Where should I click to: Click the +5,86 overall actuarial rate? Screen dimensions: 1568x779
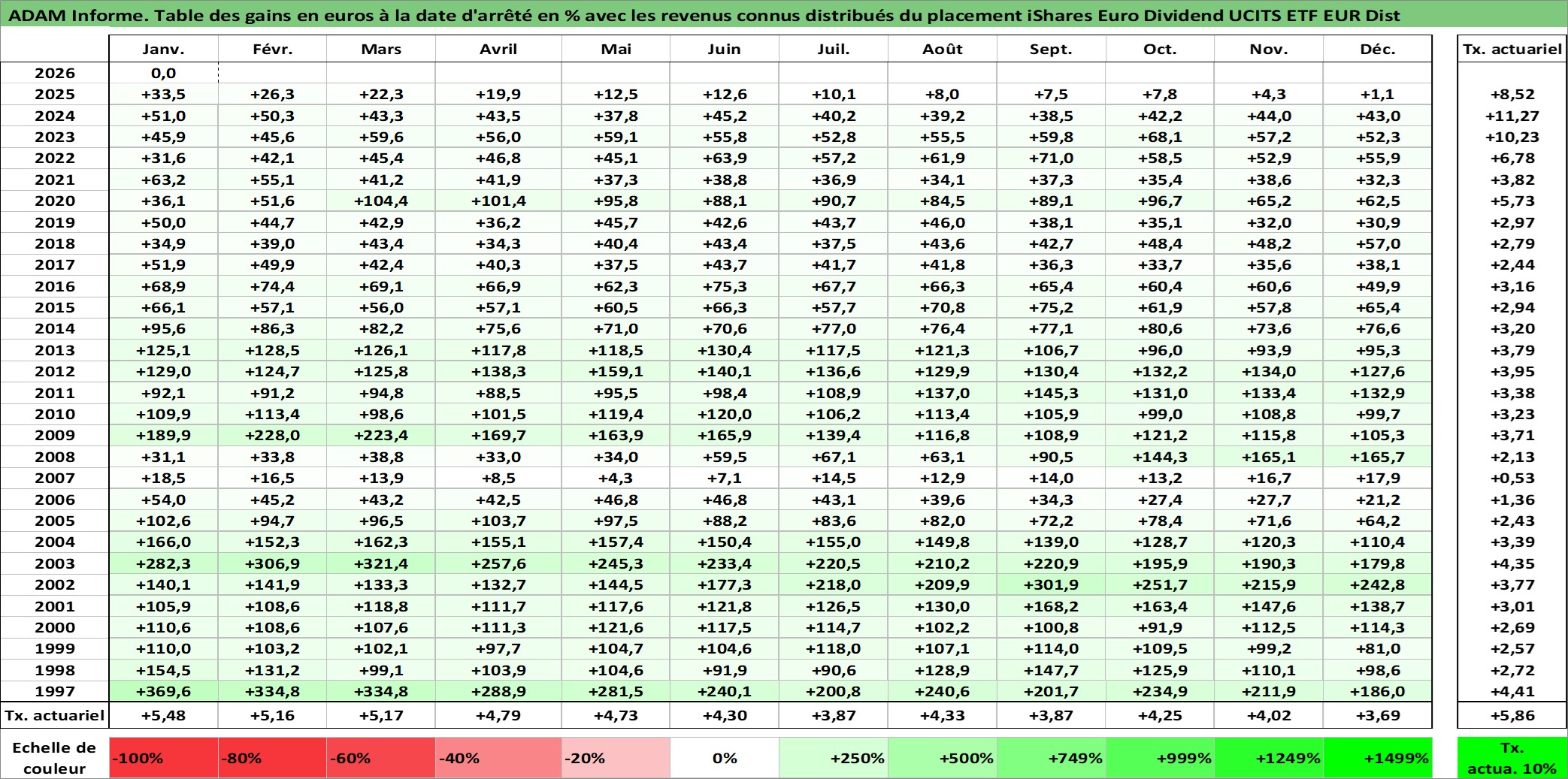pyautogui.click(x=1512, y=715)
